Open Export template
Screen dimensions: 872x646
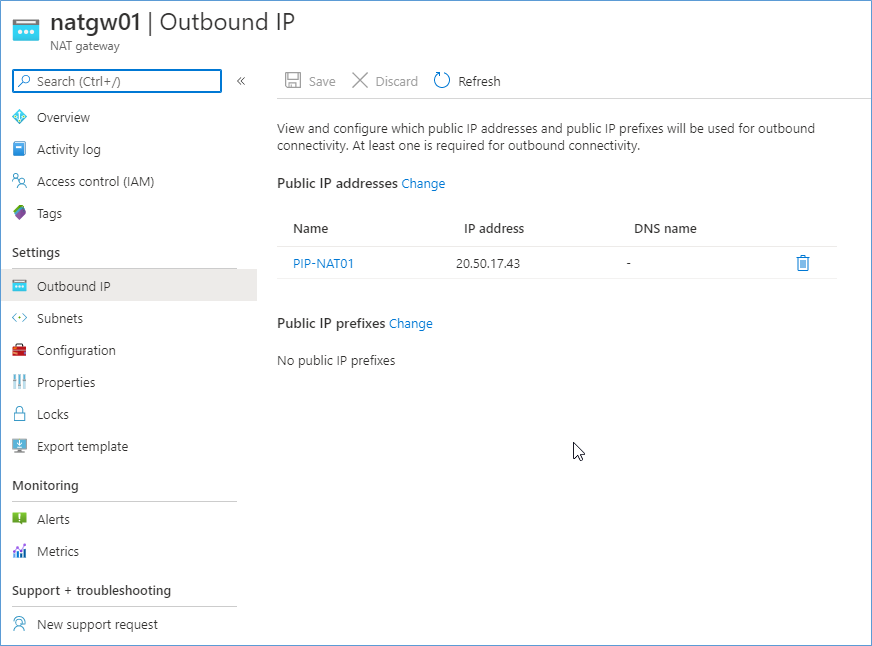[82, 446]
